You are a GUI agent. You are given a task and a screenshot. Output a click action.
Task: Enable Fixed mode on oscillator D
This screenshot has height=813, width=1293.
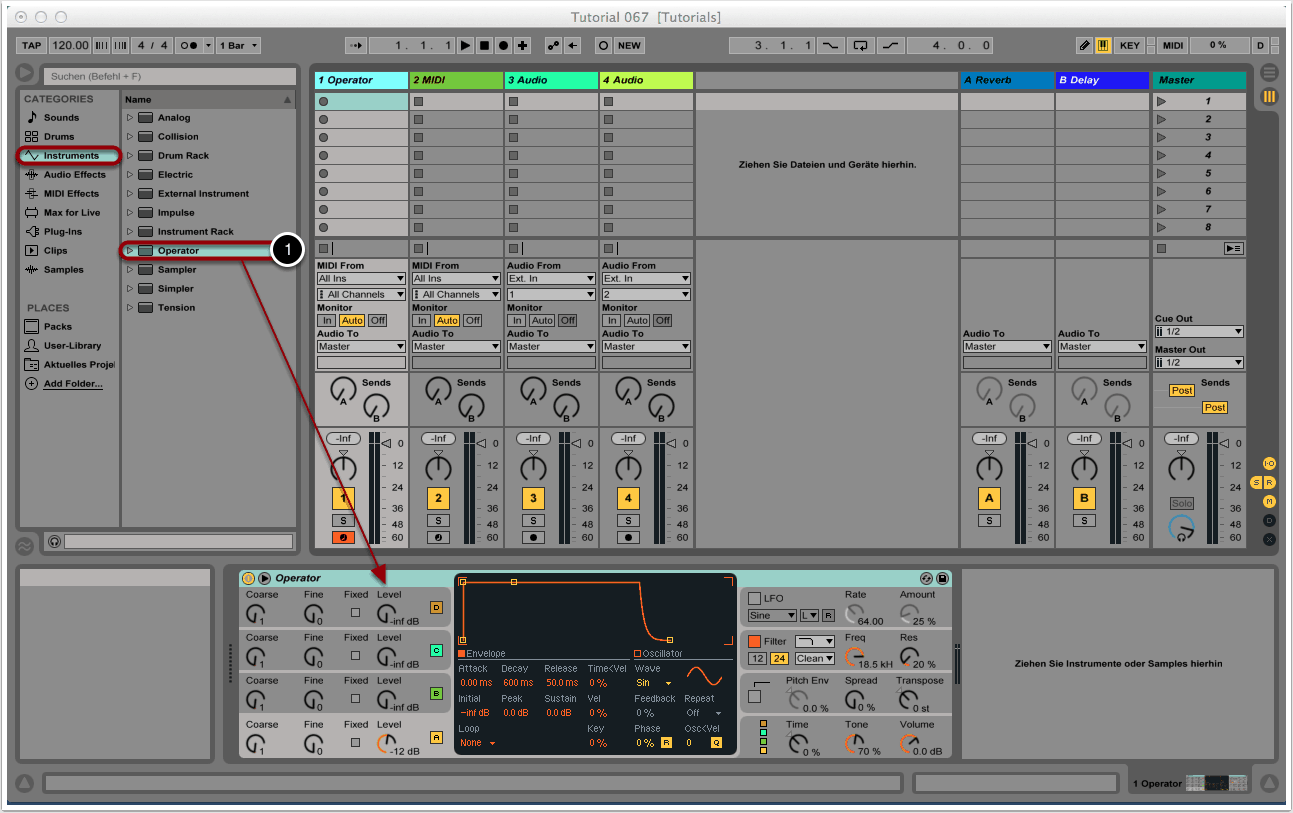point(355,611)
